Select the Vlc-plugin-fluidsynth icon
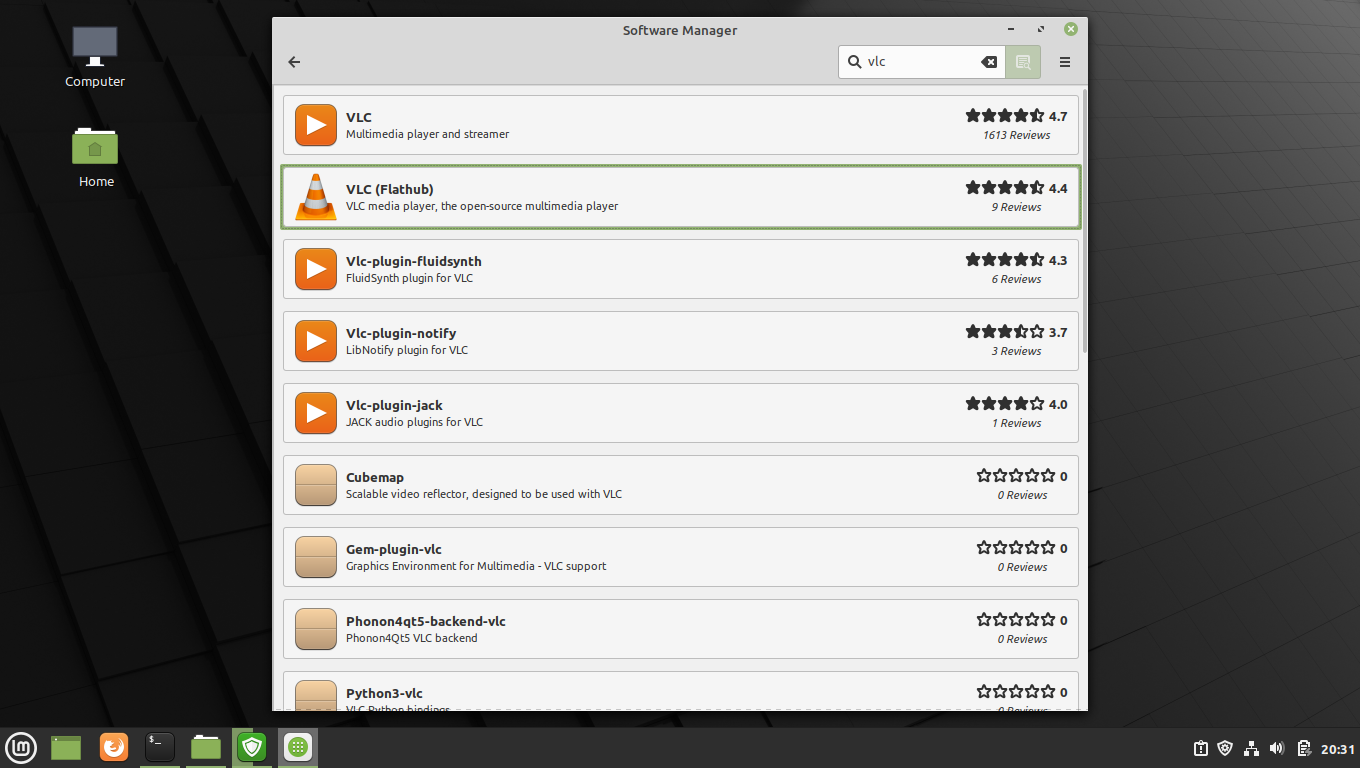Image resolution: width=1360 pixels, height=768 pixels. click(x=316, y=269)
